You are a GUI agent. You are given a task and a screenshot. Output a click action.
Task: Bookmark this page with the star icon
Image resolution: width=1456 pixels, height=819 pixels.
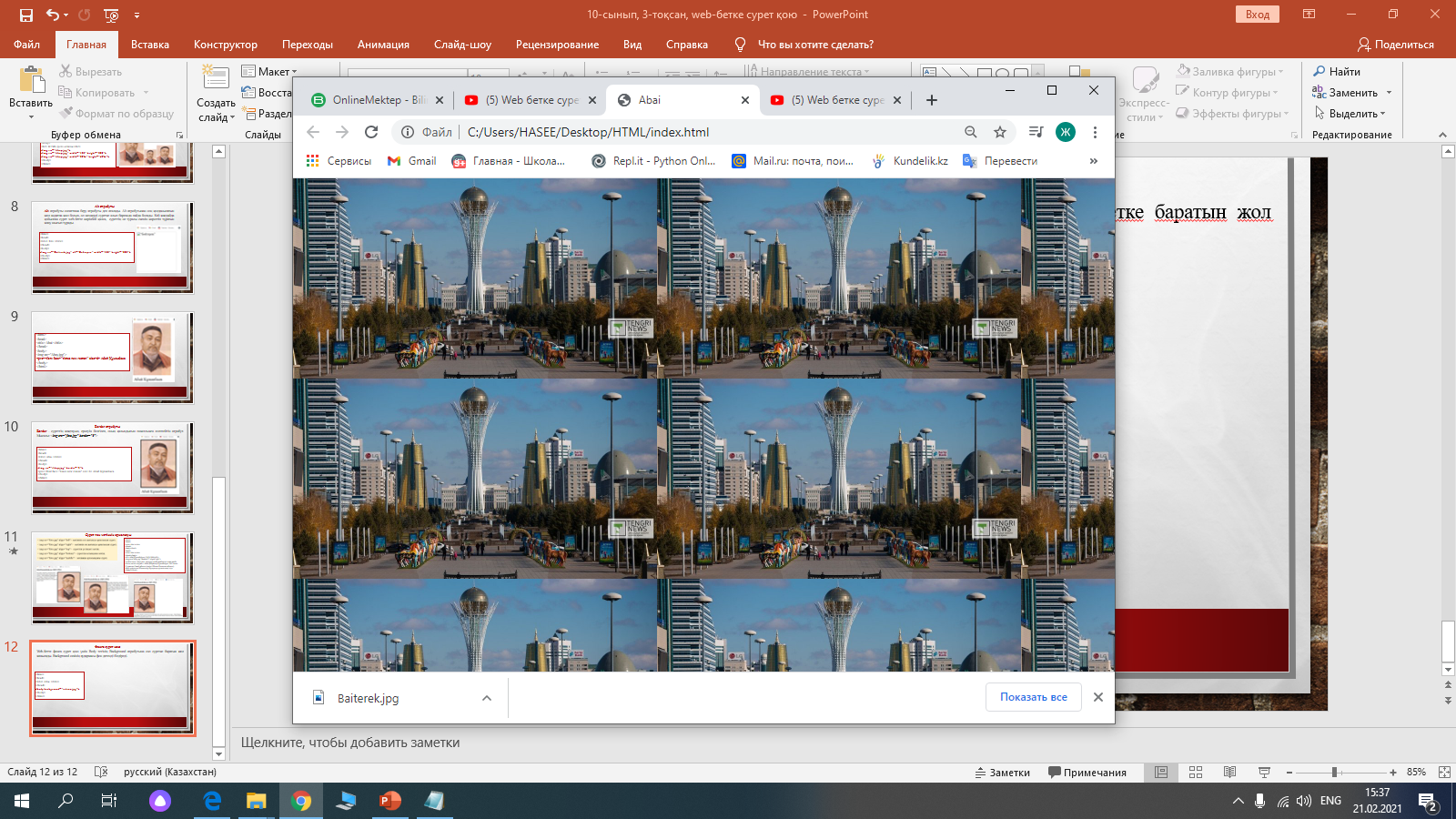pos(1000,132)
